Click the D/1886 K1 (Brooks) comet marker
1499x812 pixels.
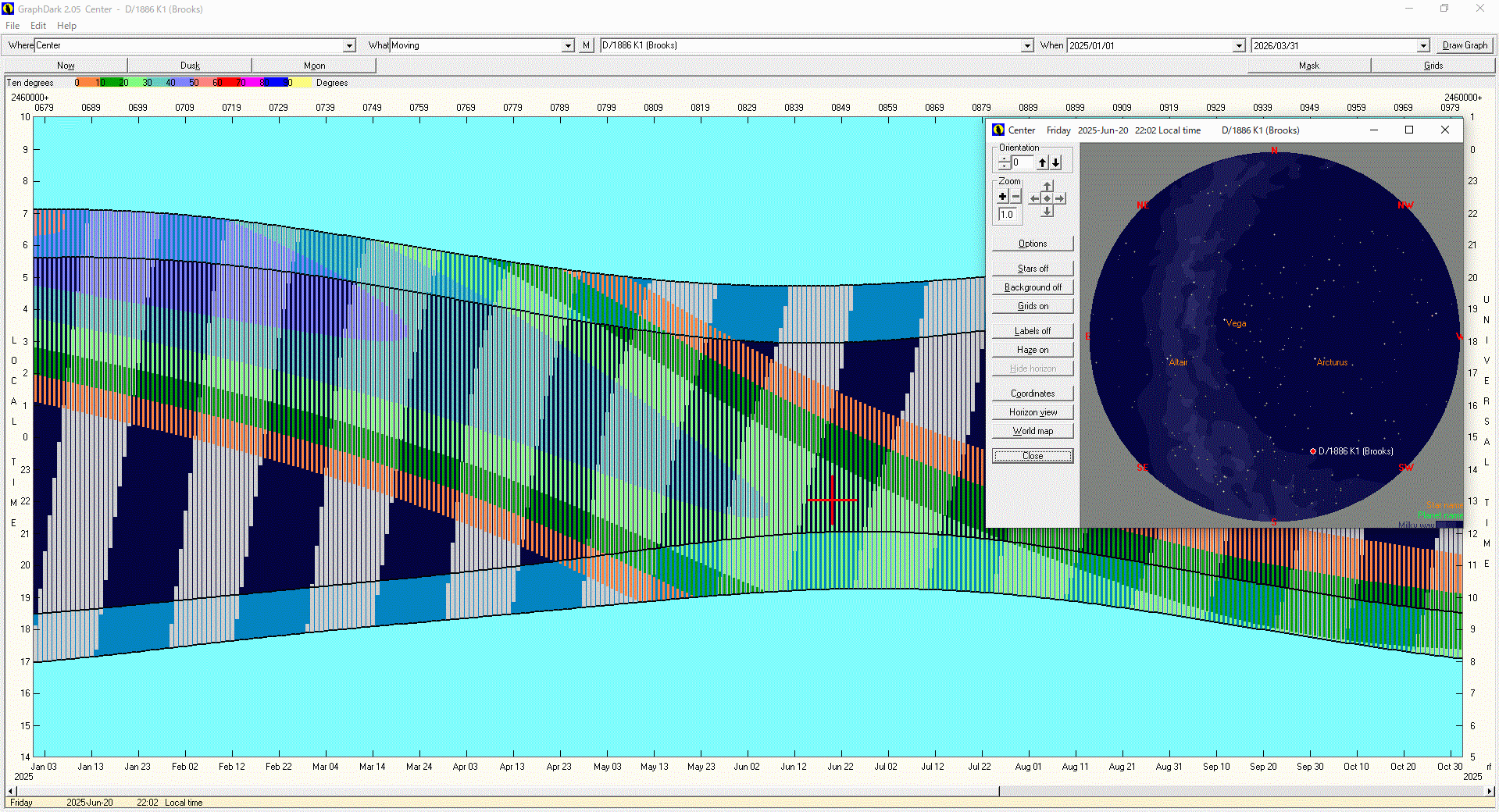(1313, 451)
